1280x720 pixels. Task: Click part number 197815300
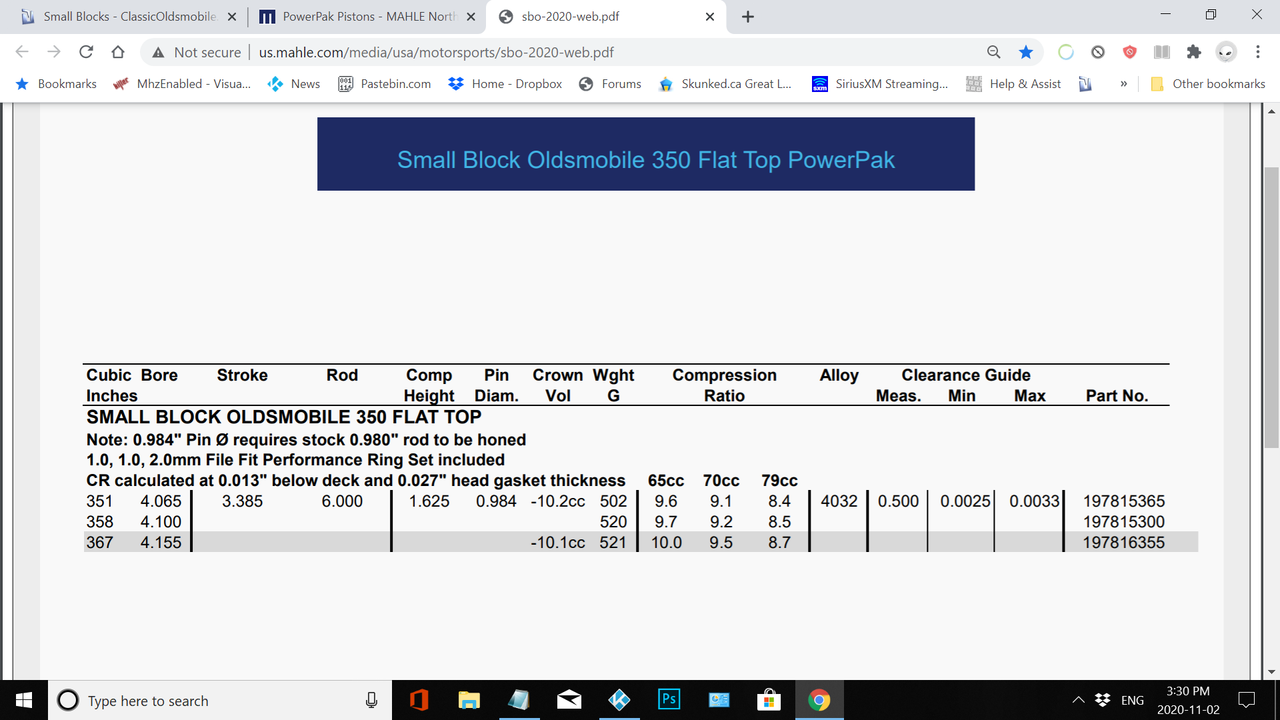point(1124,522)
